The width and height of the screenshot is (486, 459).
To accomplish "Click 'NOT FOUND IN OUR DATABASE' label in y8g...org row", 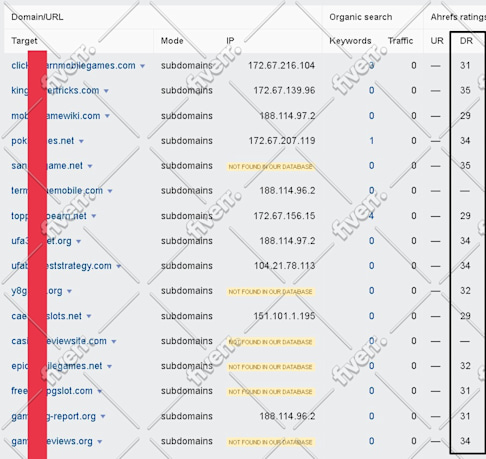I will pyautogui.click(x=270, y=292).
